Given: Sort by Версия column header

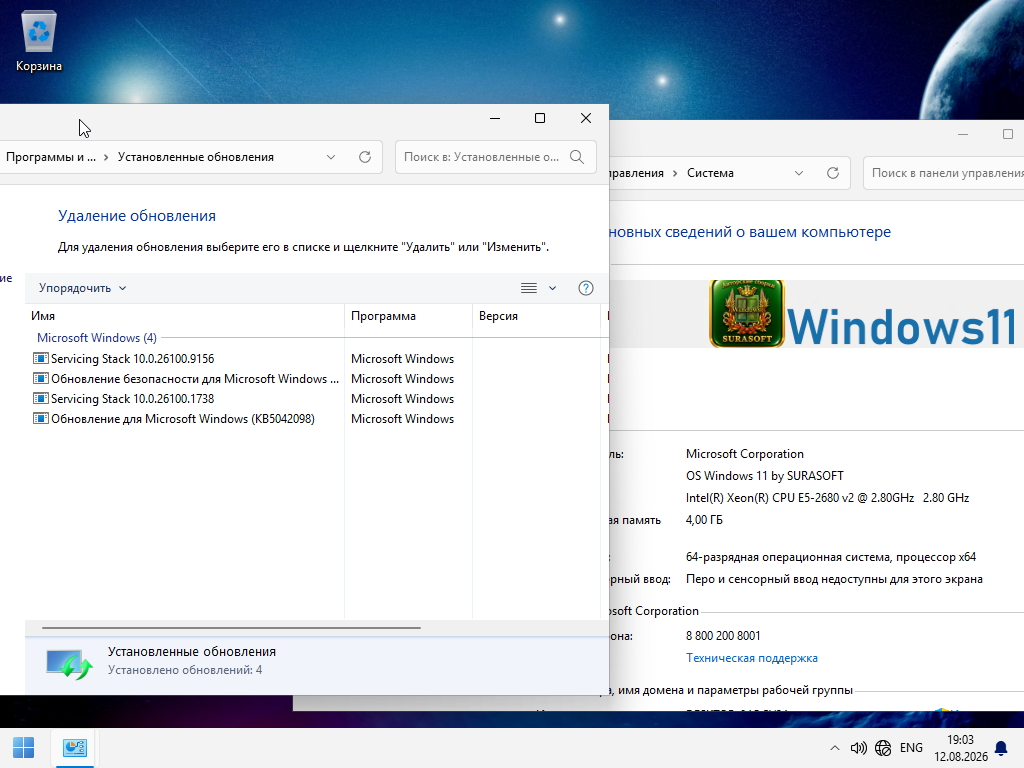Looking at the screenshot, I should 536,316.
